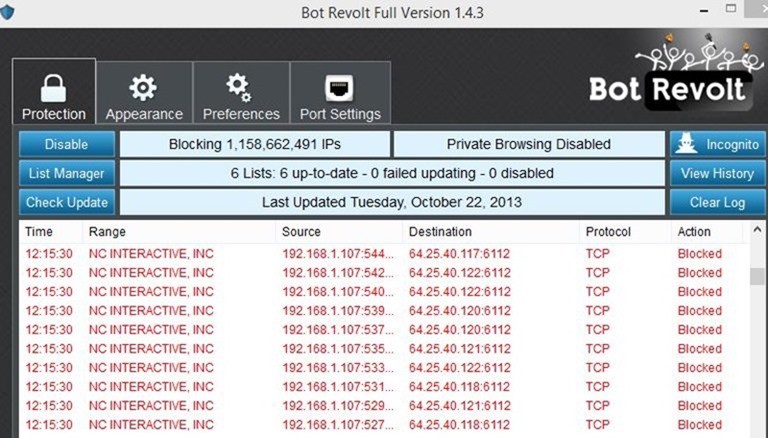Click the spy figure icon on Incognito
Viewport: 768px width, 438px height.
686,144
